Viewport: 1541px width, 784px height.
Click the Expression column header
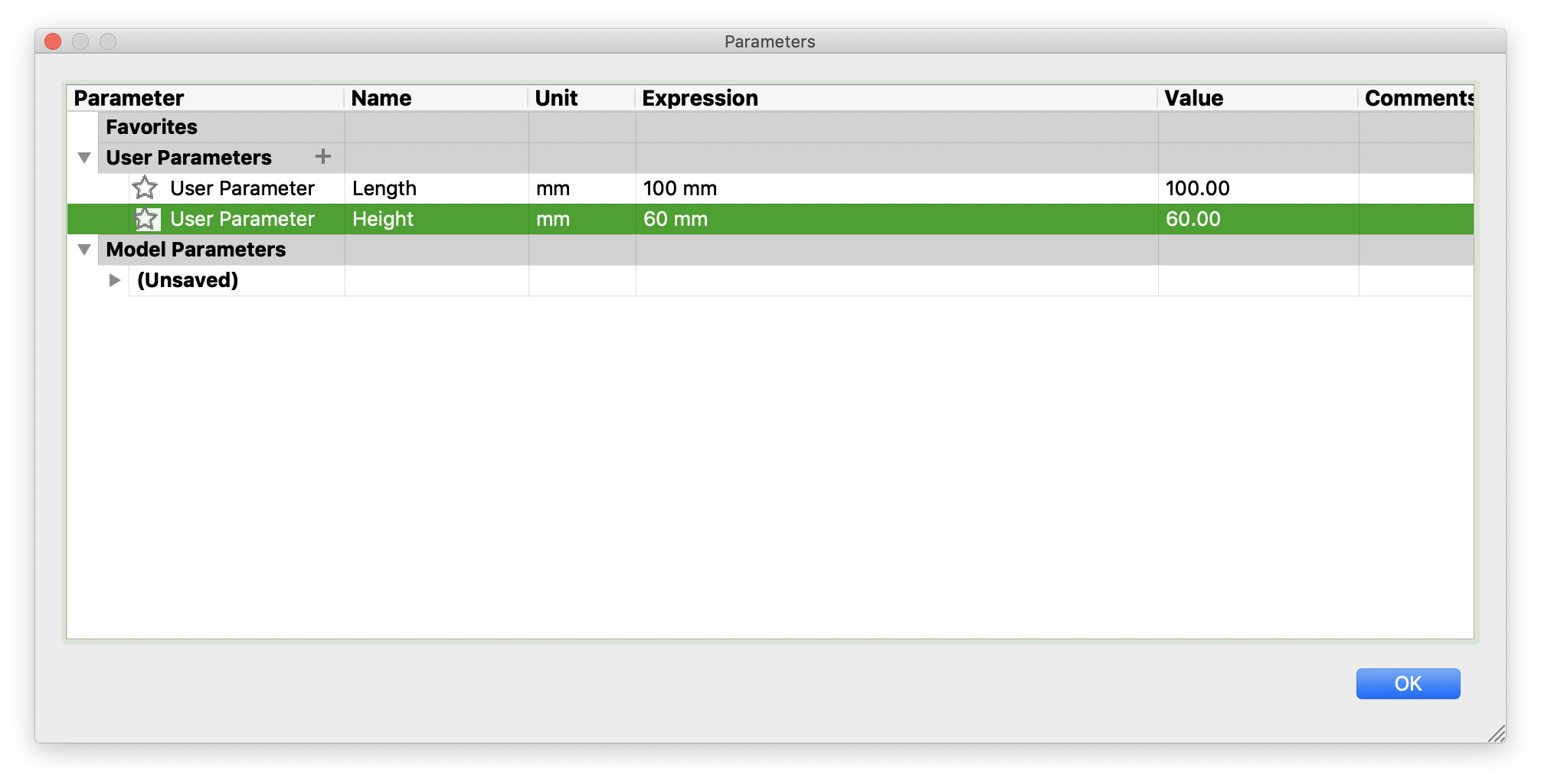point(701,98)
